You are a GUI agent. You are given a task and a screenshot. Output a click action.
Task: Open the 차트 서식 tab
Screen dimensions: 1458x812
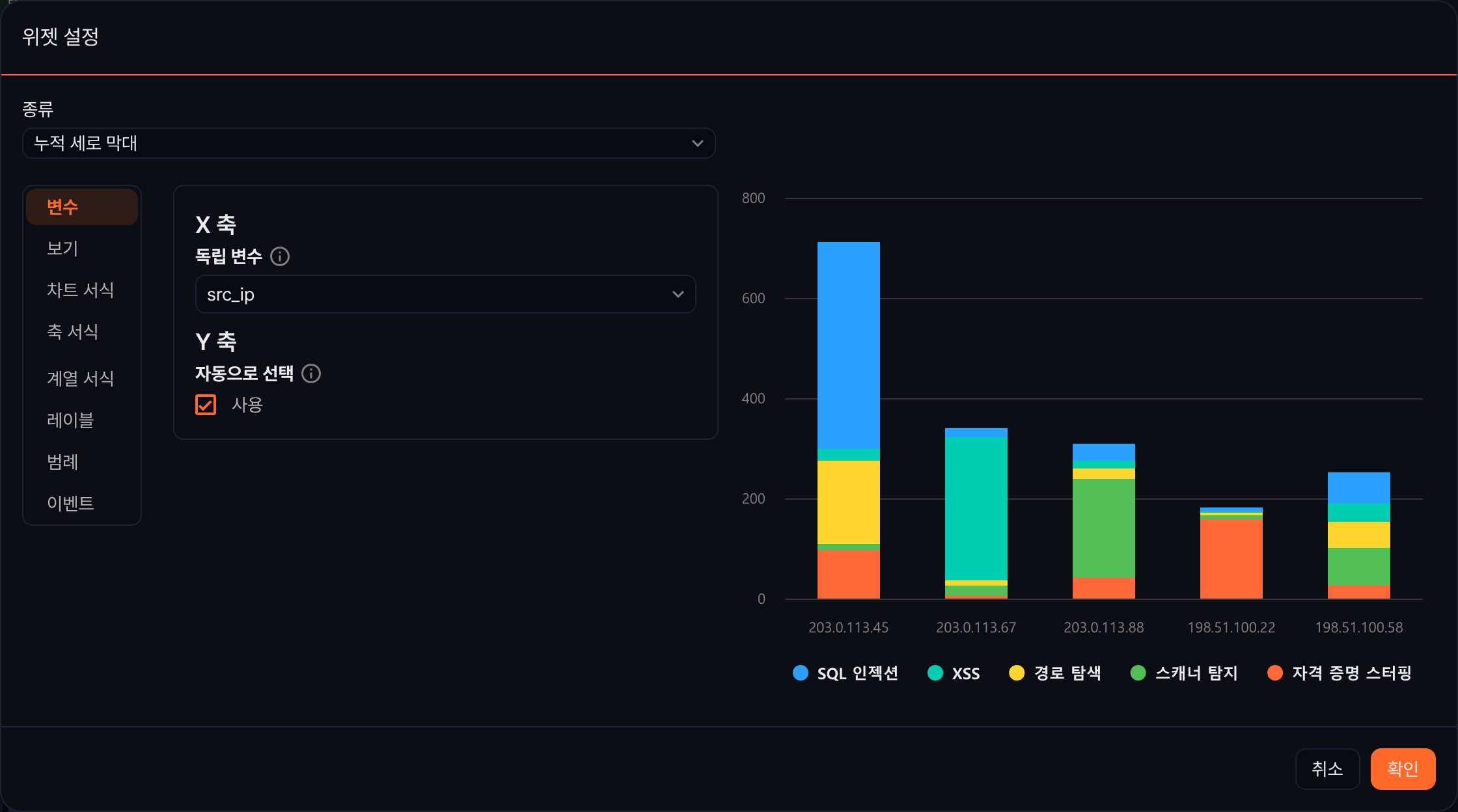(x=82, y=290)
